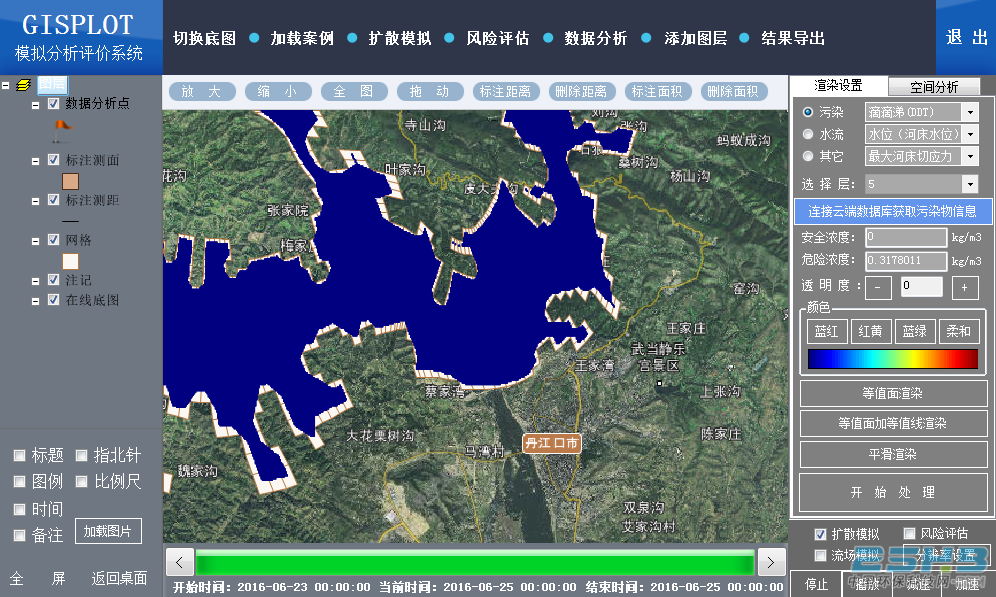Select the 标注距离 tool

(x=506, y=91)
